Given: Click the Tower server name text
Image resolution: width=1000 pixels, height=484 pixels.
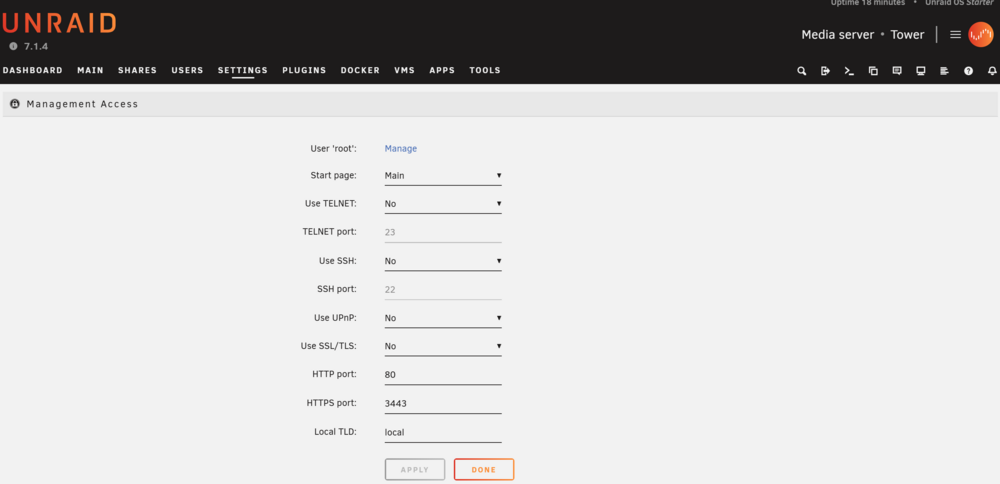Looking at the screenshot, I should (x=907, y=34).
